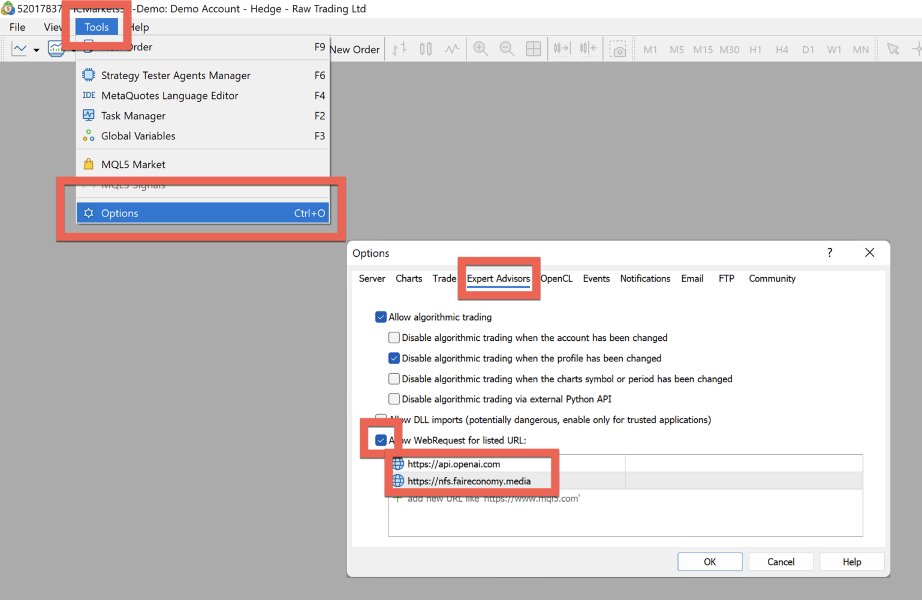Set timeframe to M15

[703, 49]
